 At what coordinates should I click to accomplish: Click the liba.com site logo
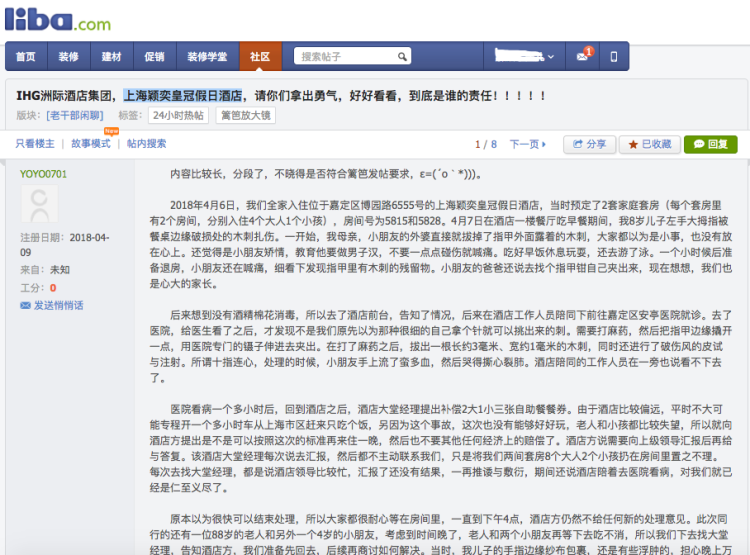pos(58,20)
